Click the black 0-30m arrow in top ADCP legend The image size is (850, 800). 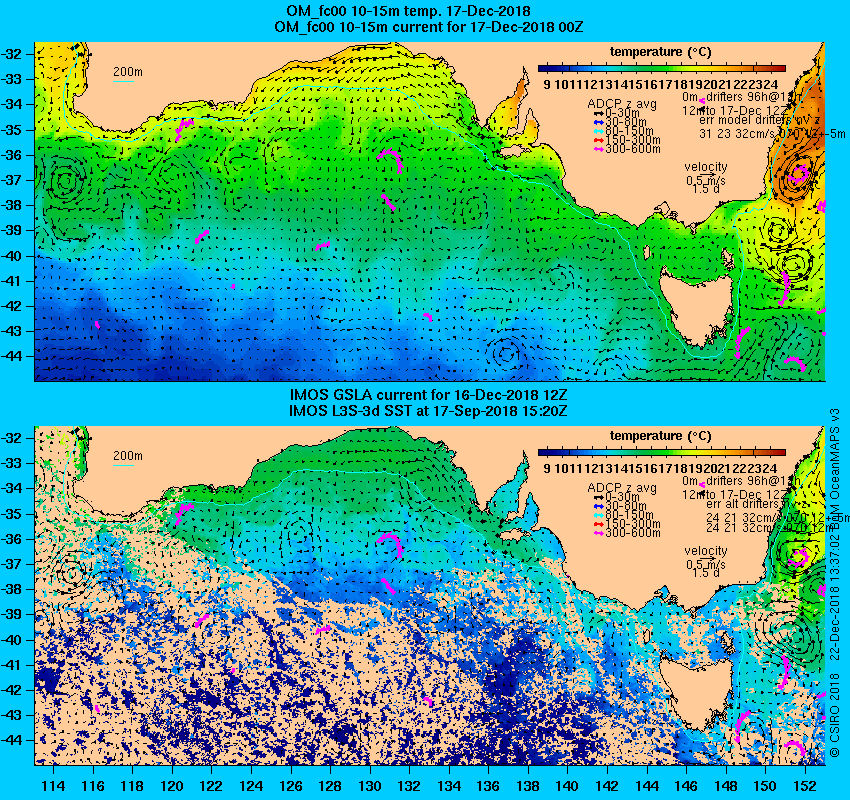(598, 114)
